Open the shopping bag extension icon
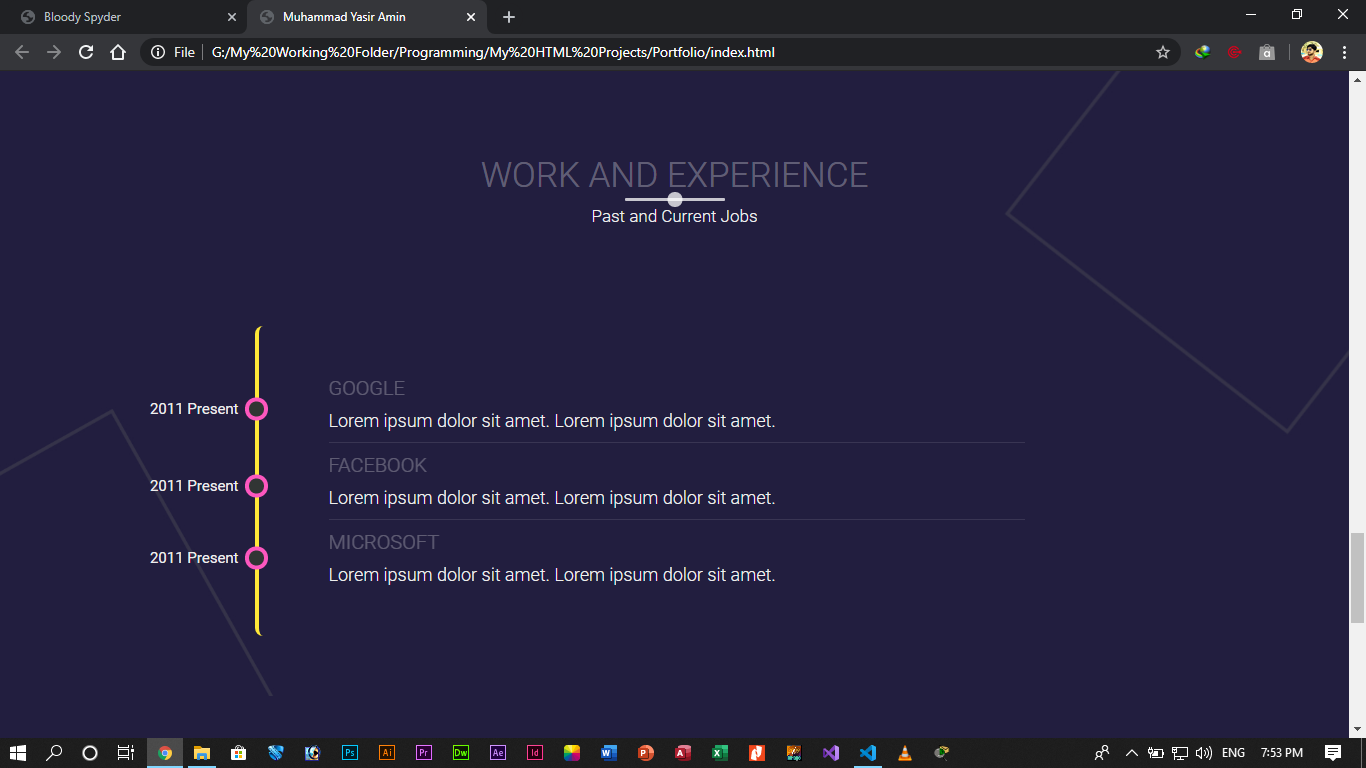1366x768 pixels. point(1267,52)
